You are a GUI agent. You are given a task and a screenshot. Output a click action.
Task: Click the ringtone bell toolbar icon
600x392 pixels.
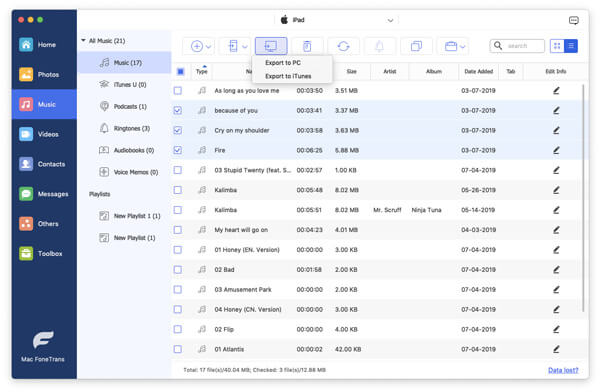tap(379, 46)
